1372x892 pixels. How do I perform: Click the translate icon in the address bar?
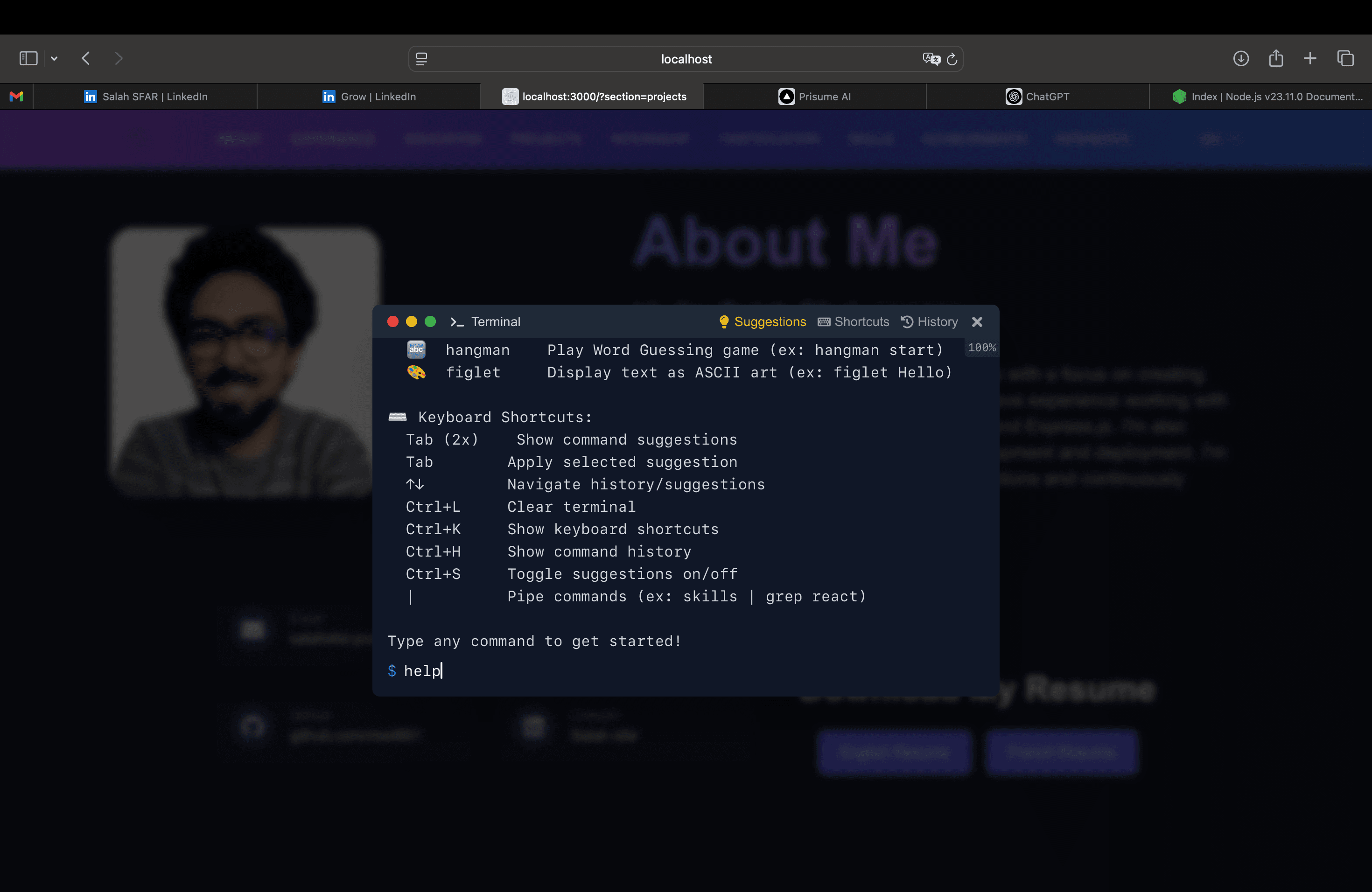[930, 58]
